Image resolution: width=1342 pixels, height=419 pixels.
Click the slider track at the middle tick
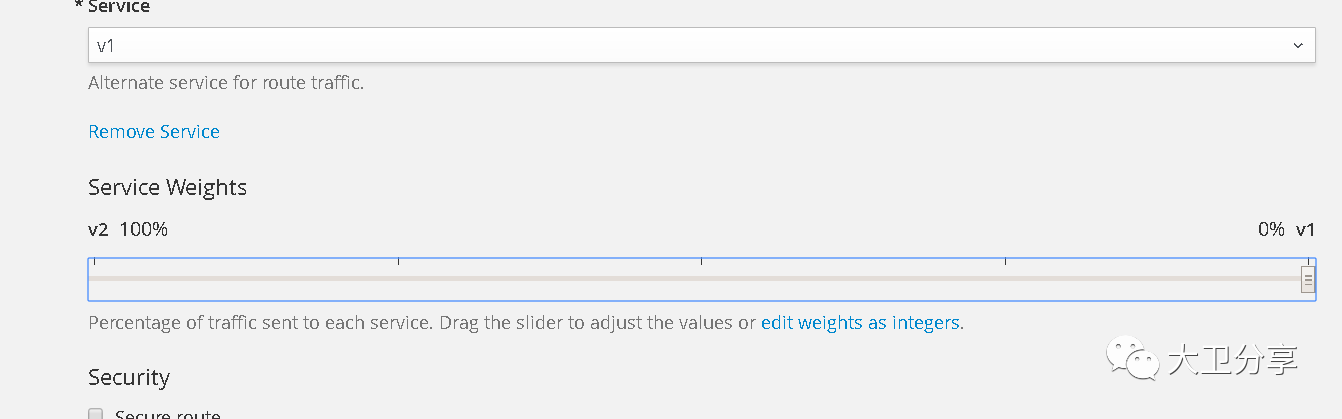[x=701, y=278]
